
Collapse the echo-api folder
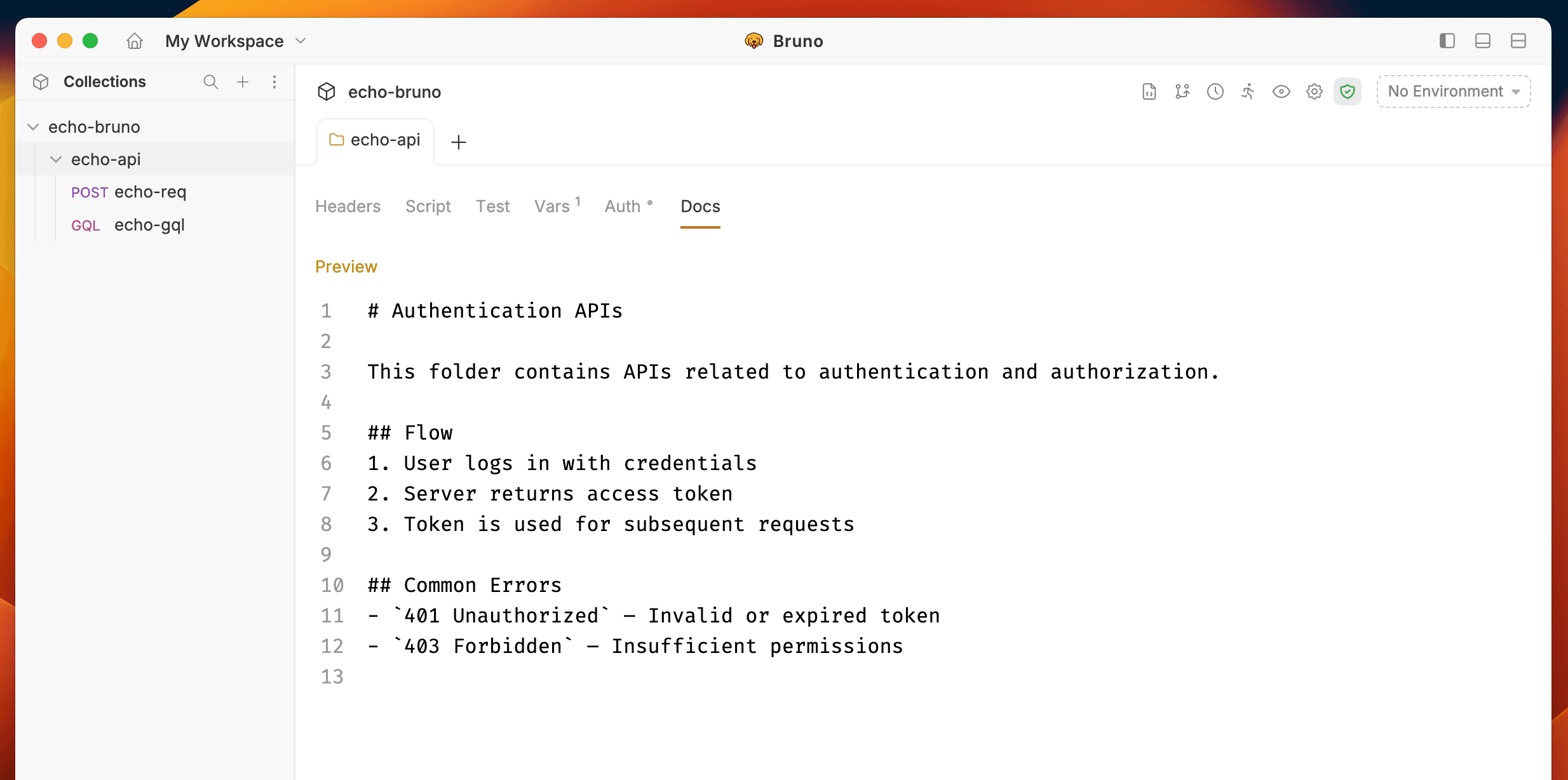tap(56, 159)
